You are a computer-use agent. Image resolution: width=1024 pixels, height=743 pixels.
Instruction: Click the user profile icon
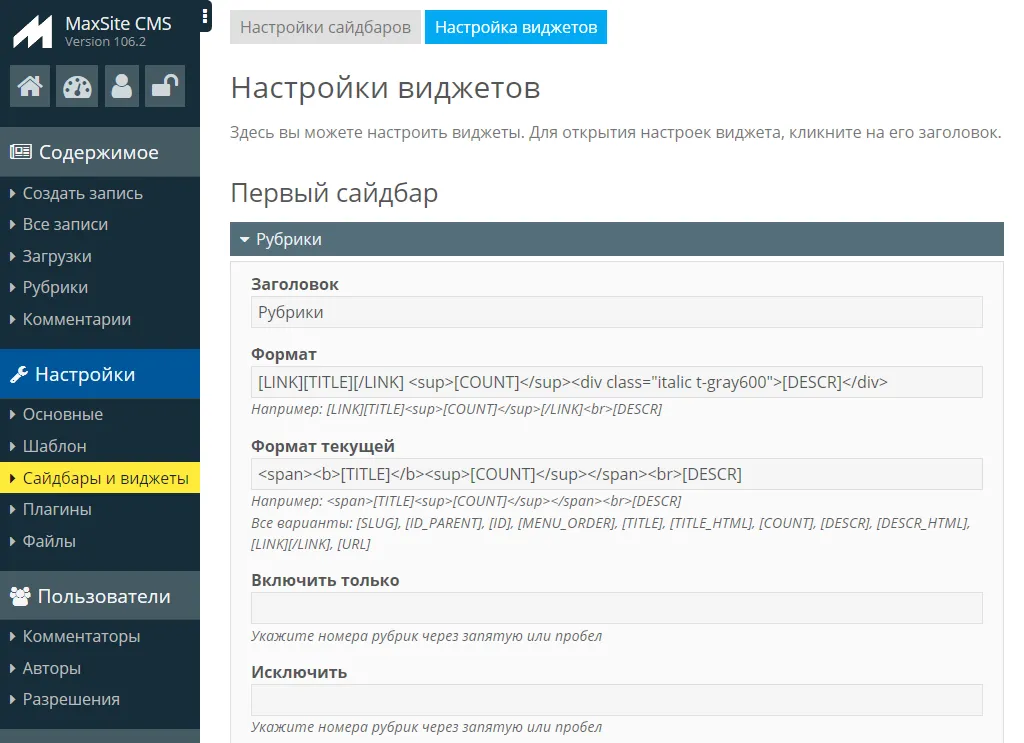[122, 86]
